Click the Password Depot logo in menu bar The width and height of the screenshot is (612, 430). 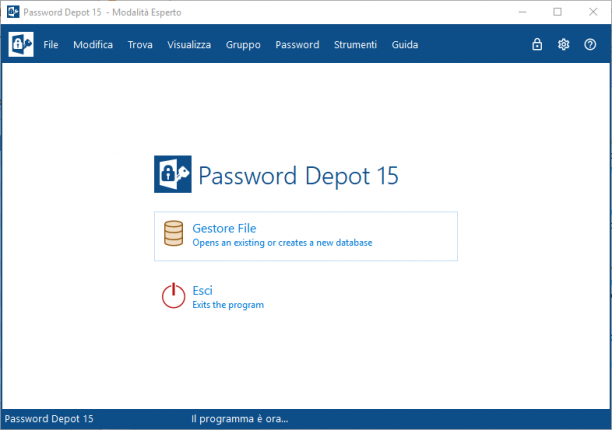(21, 44)
